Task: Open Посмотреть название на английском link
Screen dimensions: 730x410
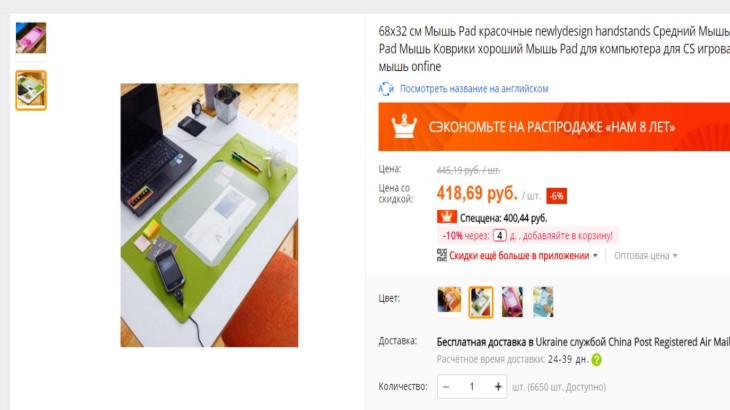Action: 474,88
